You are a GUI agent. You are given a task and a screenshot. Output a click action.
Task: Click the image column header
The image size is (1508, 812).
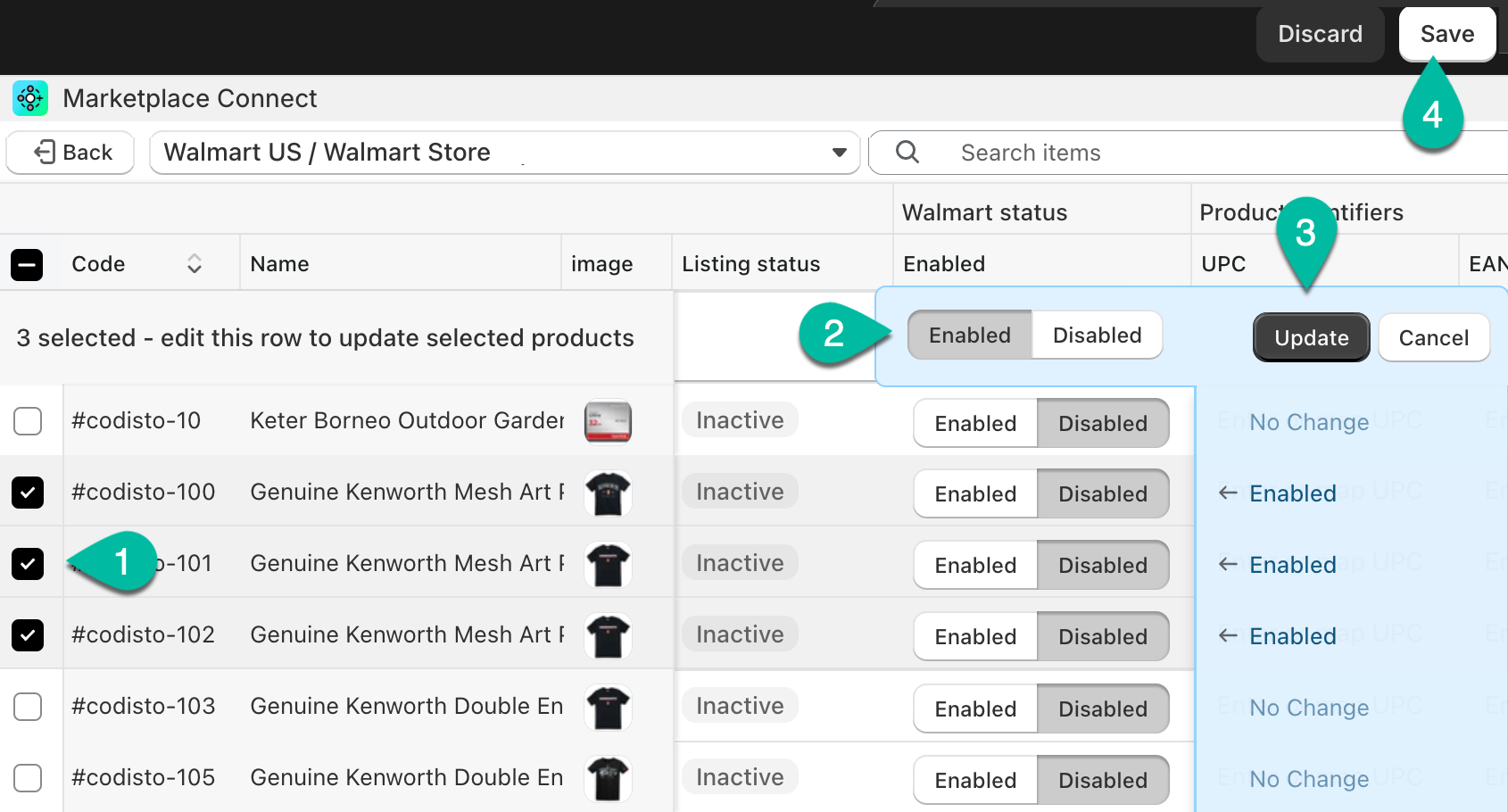(x=601, y=264)
